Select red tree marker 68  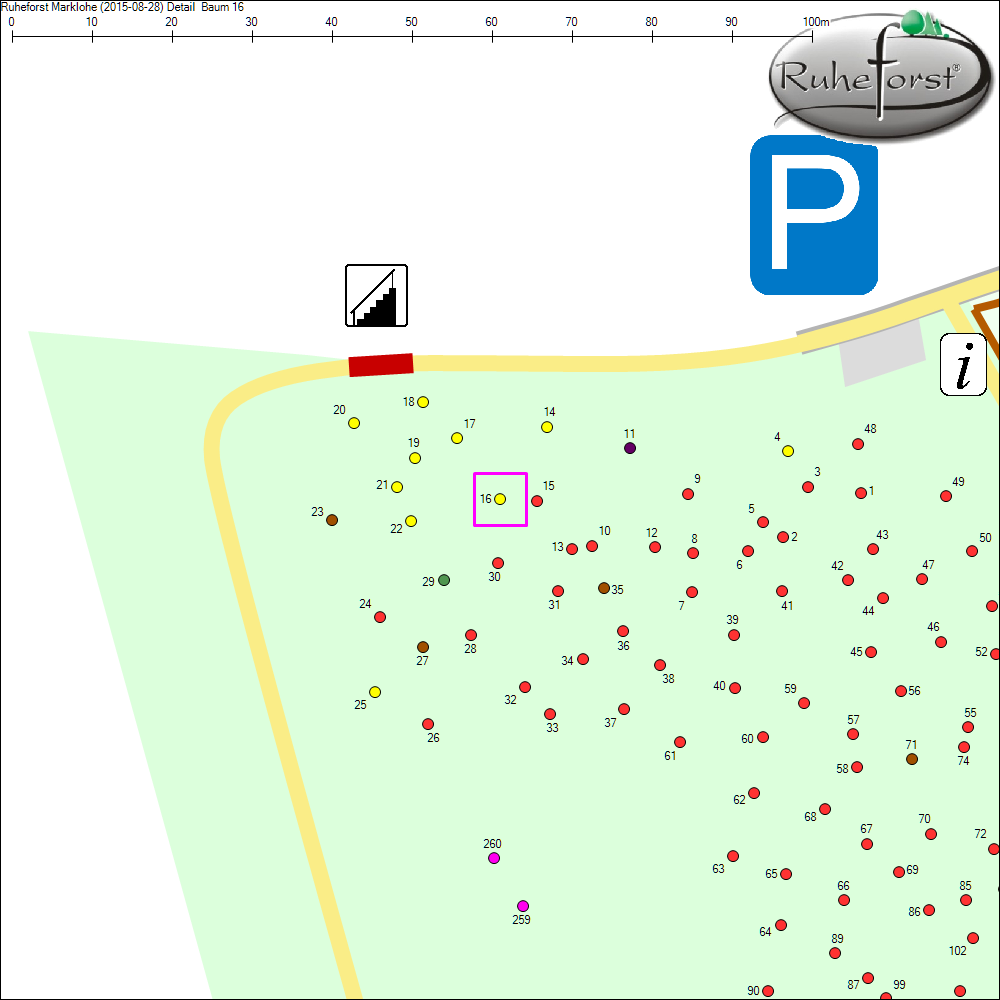825,809
